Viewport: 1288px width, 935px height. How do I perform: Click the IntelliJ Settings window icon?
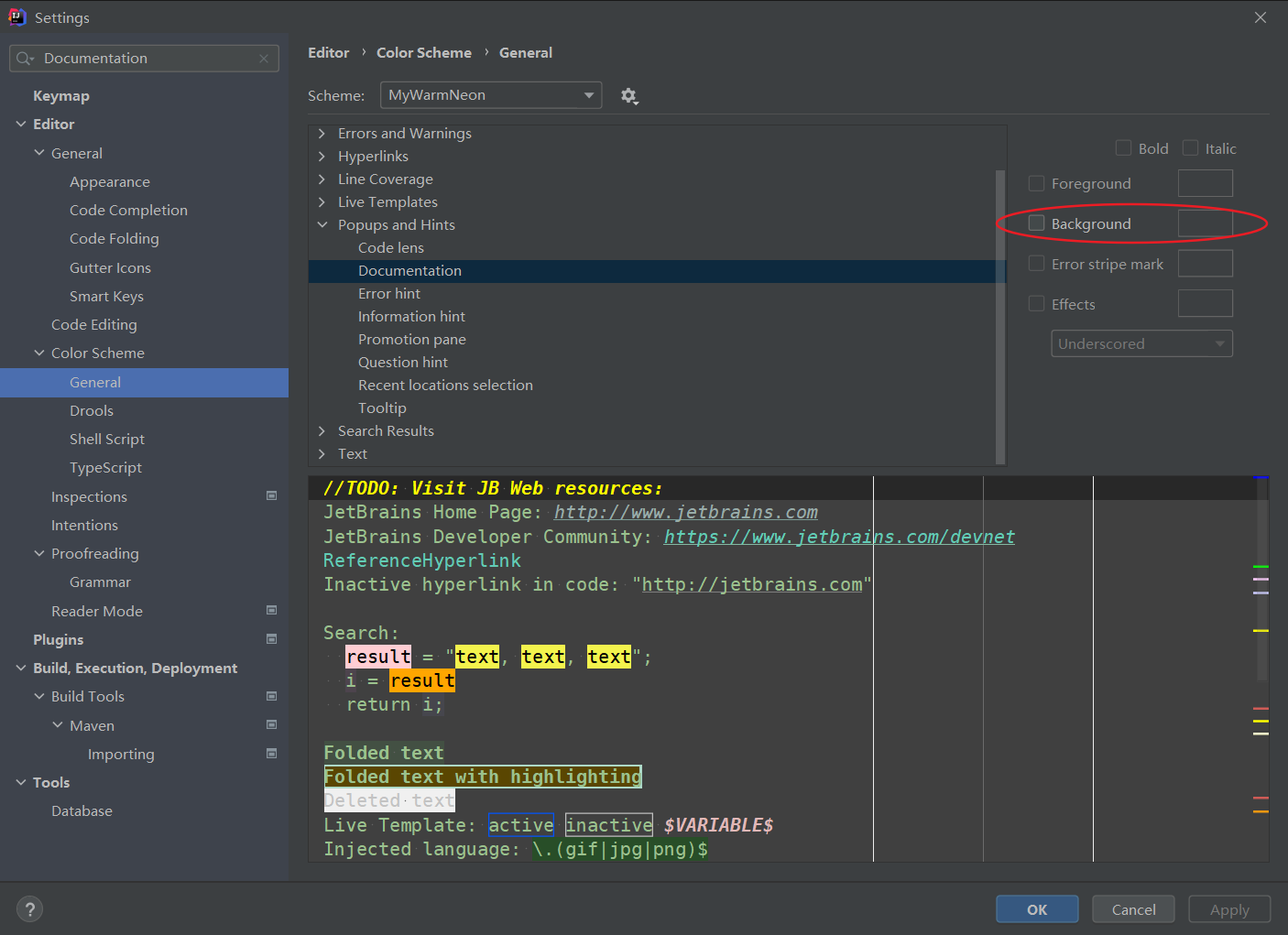click(16, 17)
